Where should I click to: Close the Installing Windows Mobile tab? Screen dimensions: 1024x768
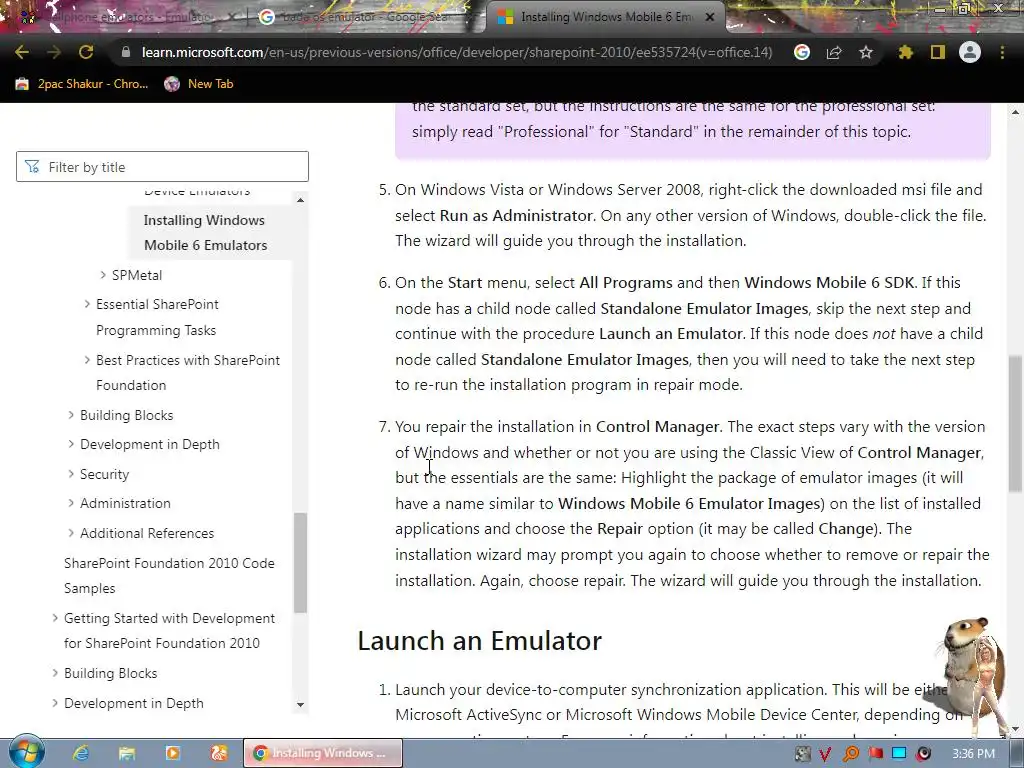click(710, 17)
